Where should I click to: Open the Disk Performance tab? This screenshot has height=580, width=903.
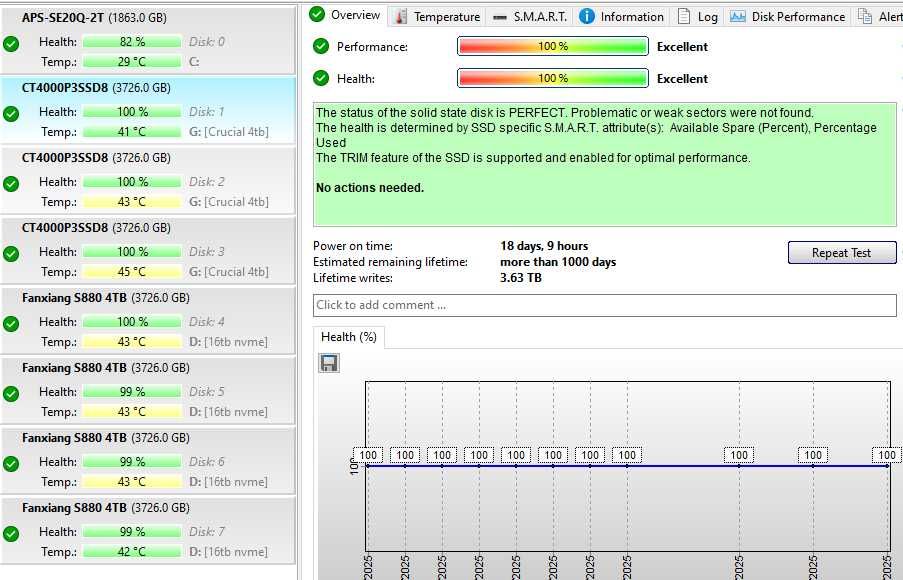[x=787, y=17]
